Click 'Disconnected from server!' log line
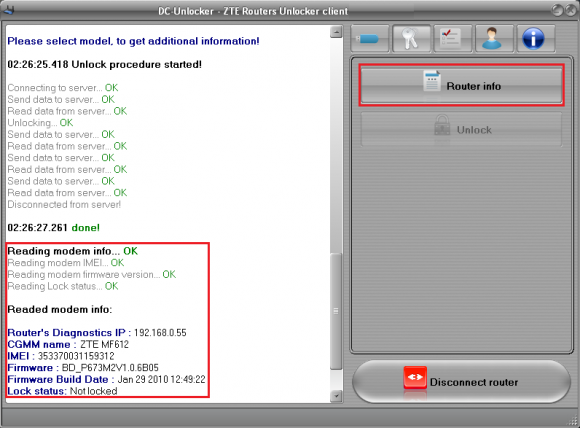The height and width of the screenshot is (428, 580). pyautogui.click(x=64, y=204)
